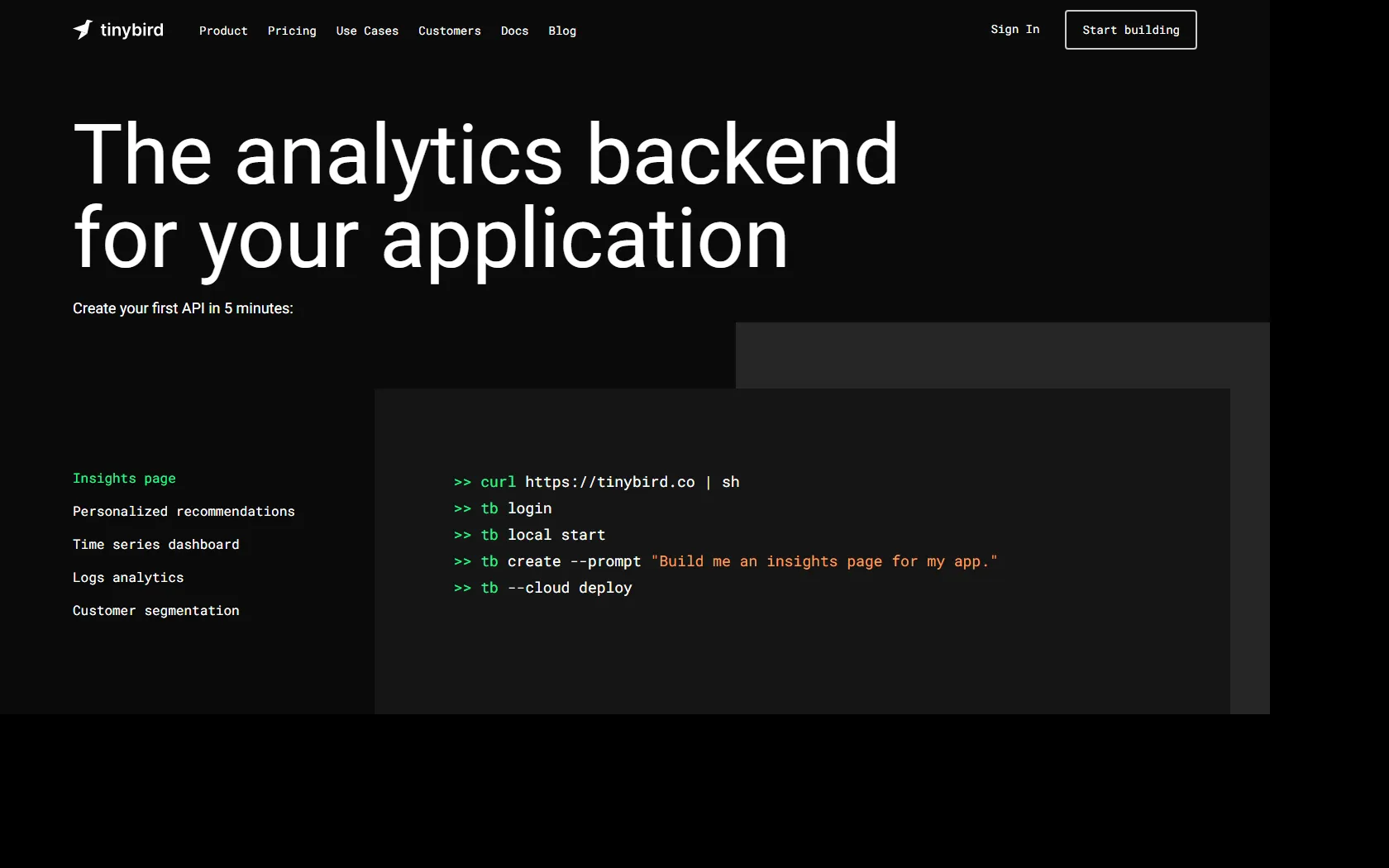Visit the Blog from the navbar
Screen dimensions: 1389x868
pos(562,31)
